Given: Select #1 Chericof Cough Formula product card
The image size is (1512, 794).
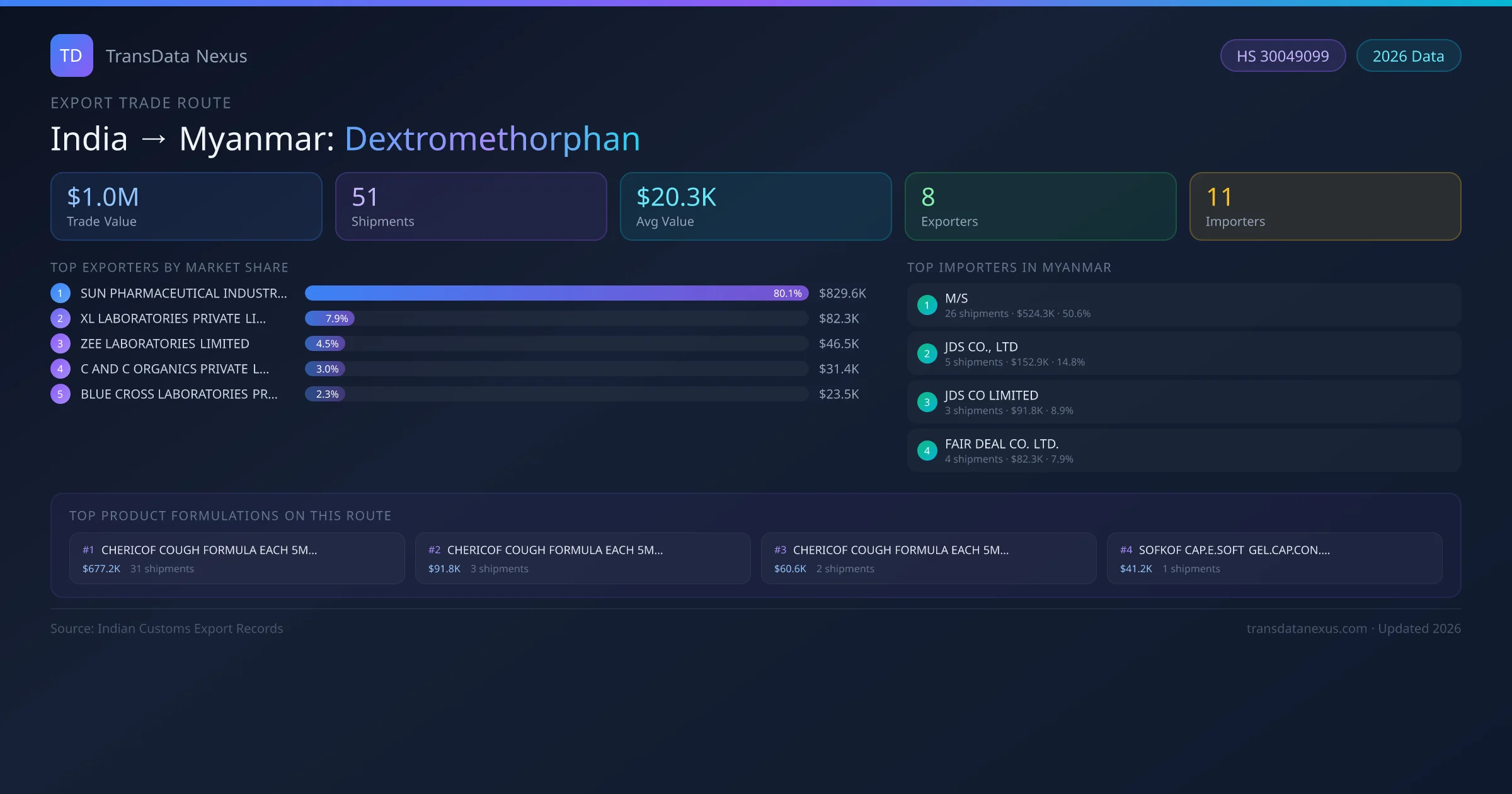Looking at the screenshot, I should click(237, 558).
